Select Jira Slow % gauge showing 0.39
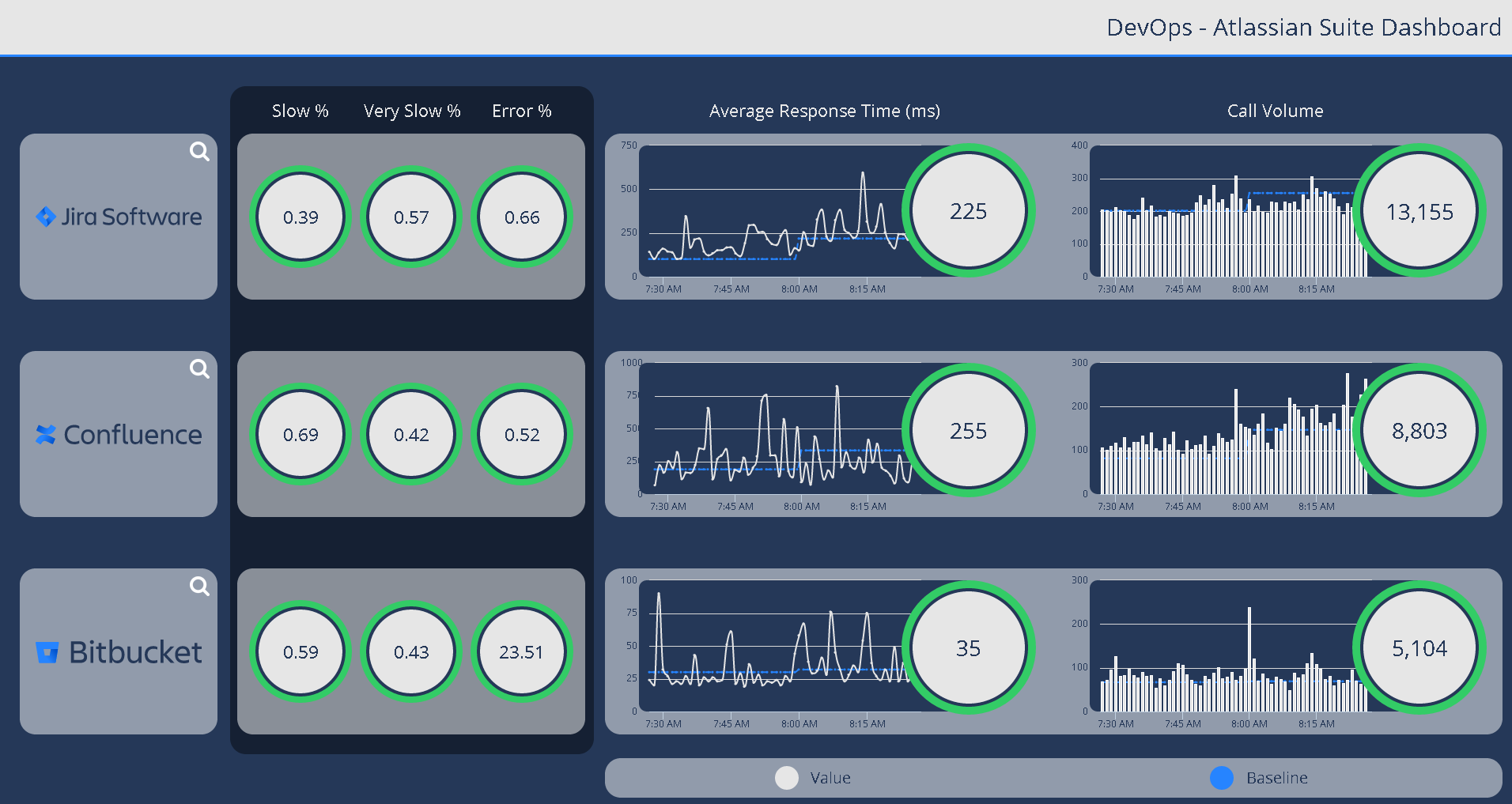 click(x=301, y=217)
